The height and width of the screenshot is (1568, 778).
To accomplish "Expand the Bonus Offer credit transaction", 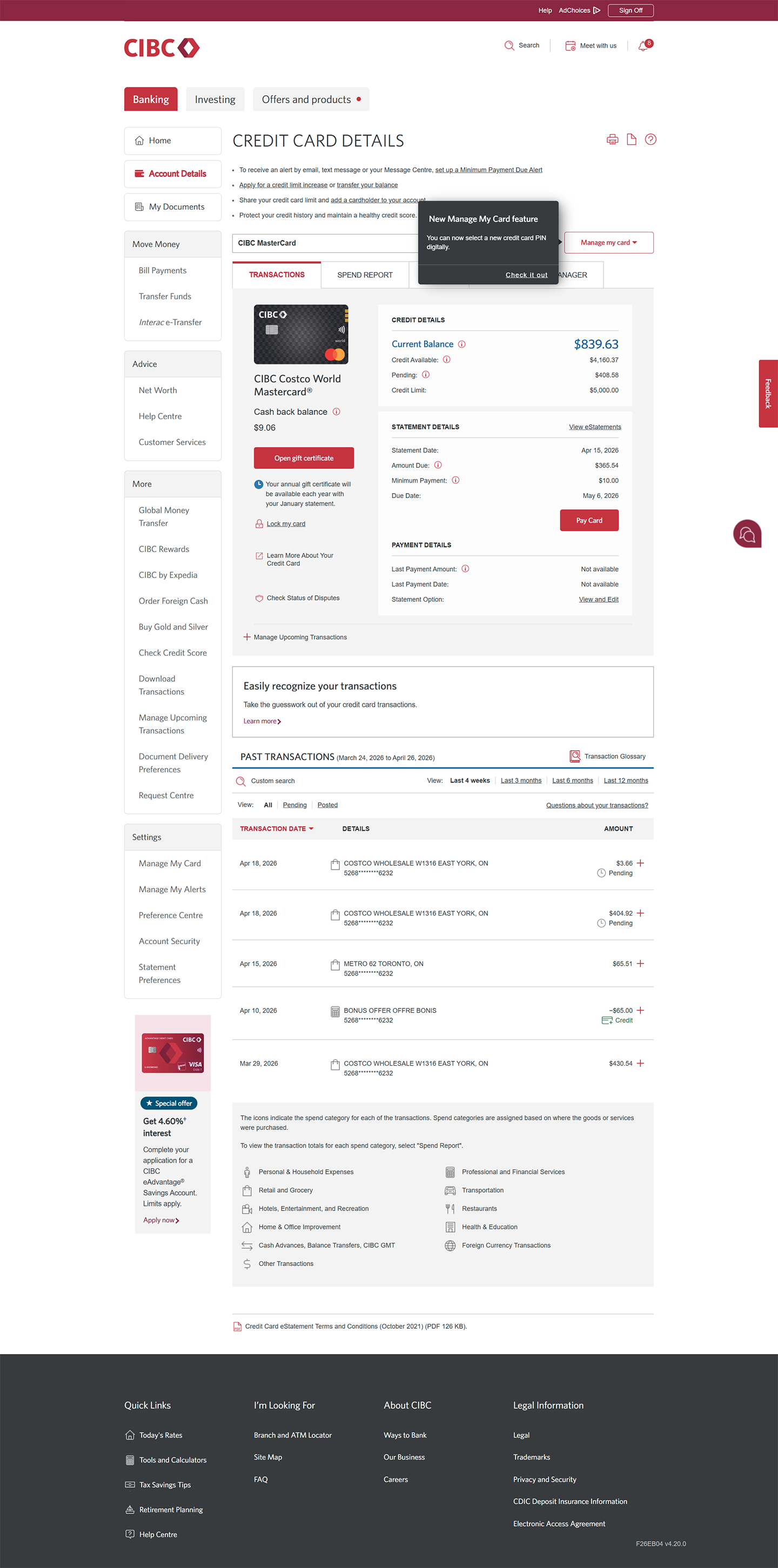I will pos(640,1011).
